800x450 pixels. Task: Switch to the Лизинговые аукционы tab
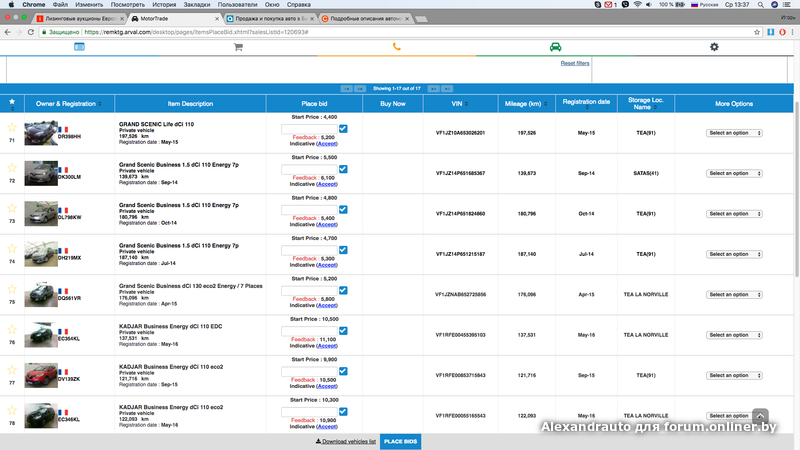tap(80, 18)
